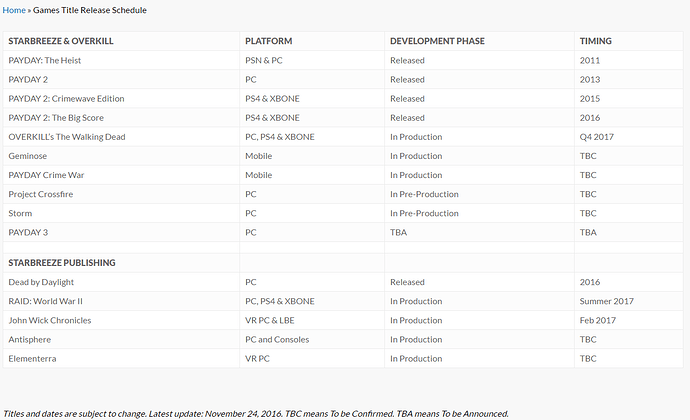Click the TIMING column header

pos(595,41)
